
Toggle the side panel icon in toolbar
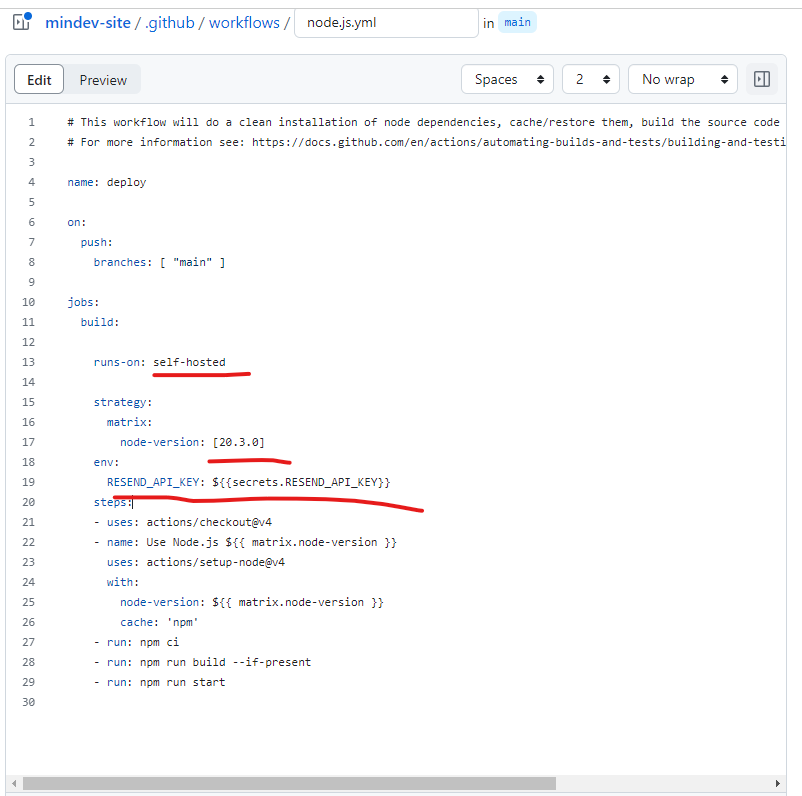pos(762,79)
